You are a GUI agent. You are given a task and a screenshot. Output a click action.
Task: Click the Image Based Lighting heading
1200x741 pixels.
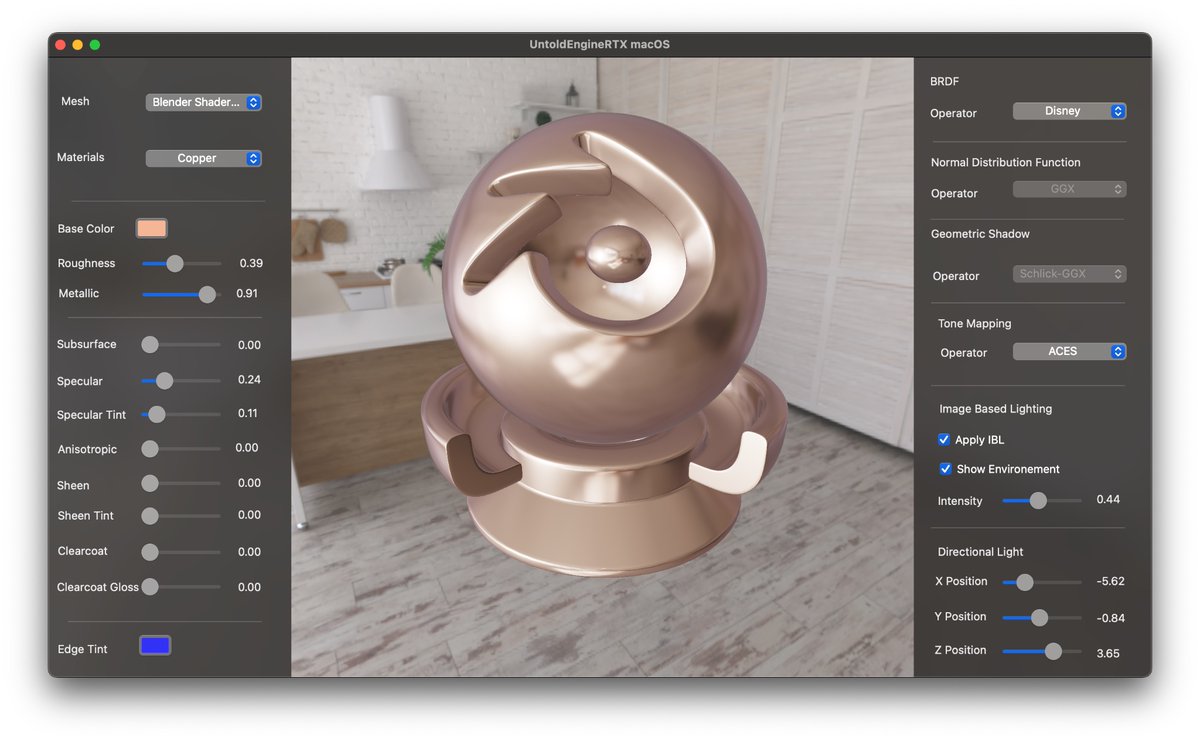pyautogui.click(x=995, y=409)
